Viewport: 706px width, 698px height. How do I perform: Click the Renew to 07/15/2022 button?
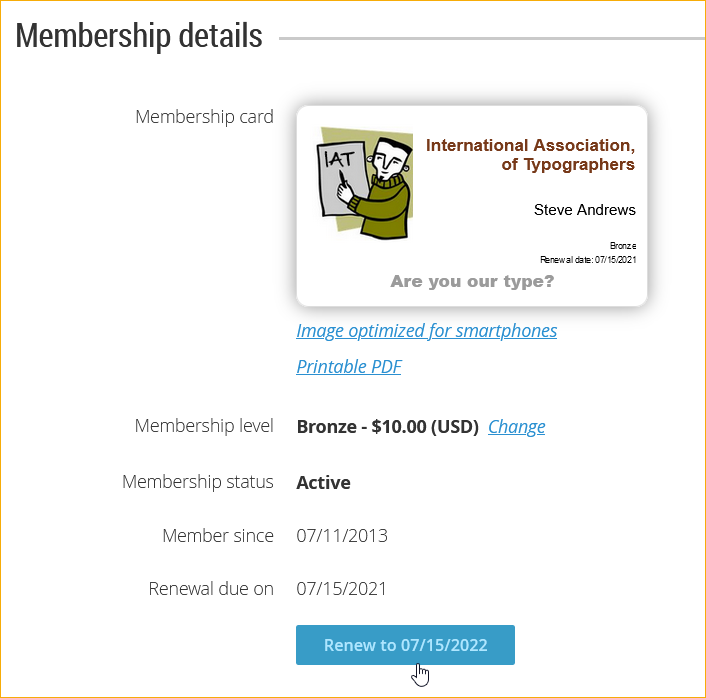tap(405, 645)
